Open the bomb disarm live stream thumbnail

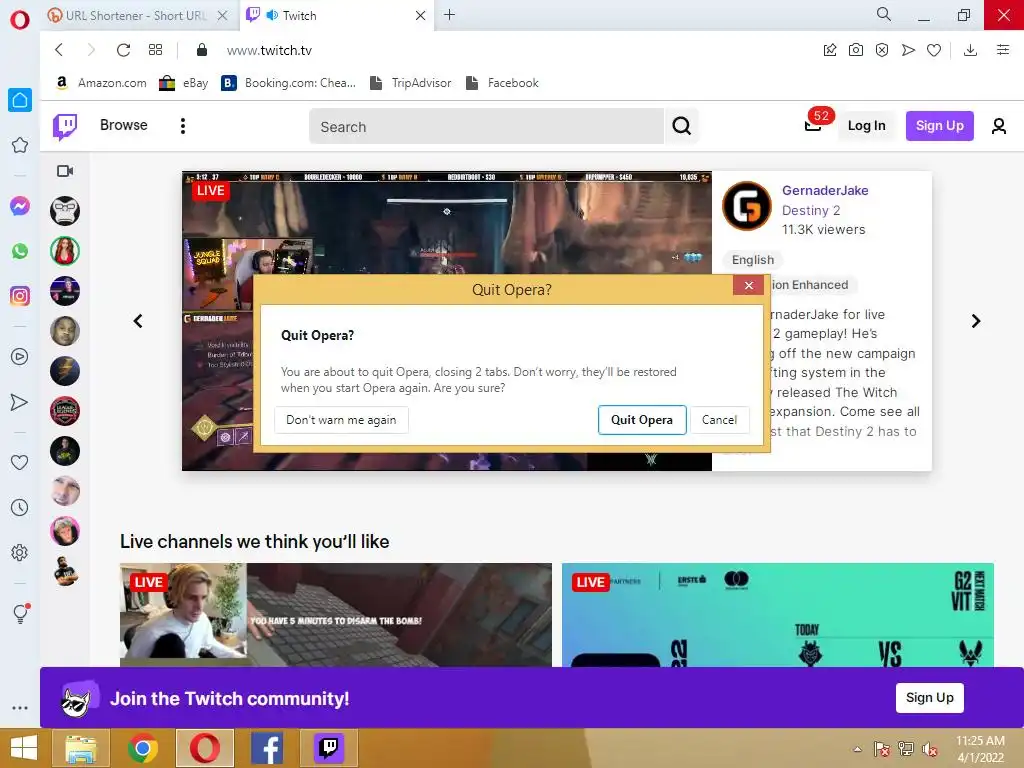click(x=336, y=615)
